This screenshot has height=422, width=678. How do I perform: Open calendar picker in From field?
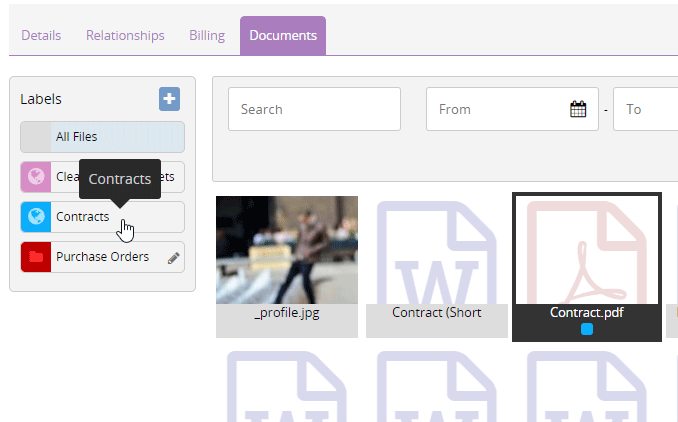(578, 109)
